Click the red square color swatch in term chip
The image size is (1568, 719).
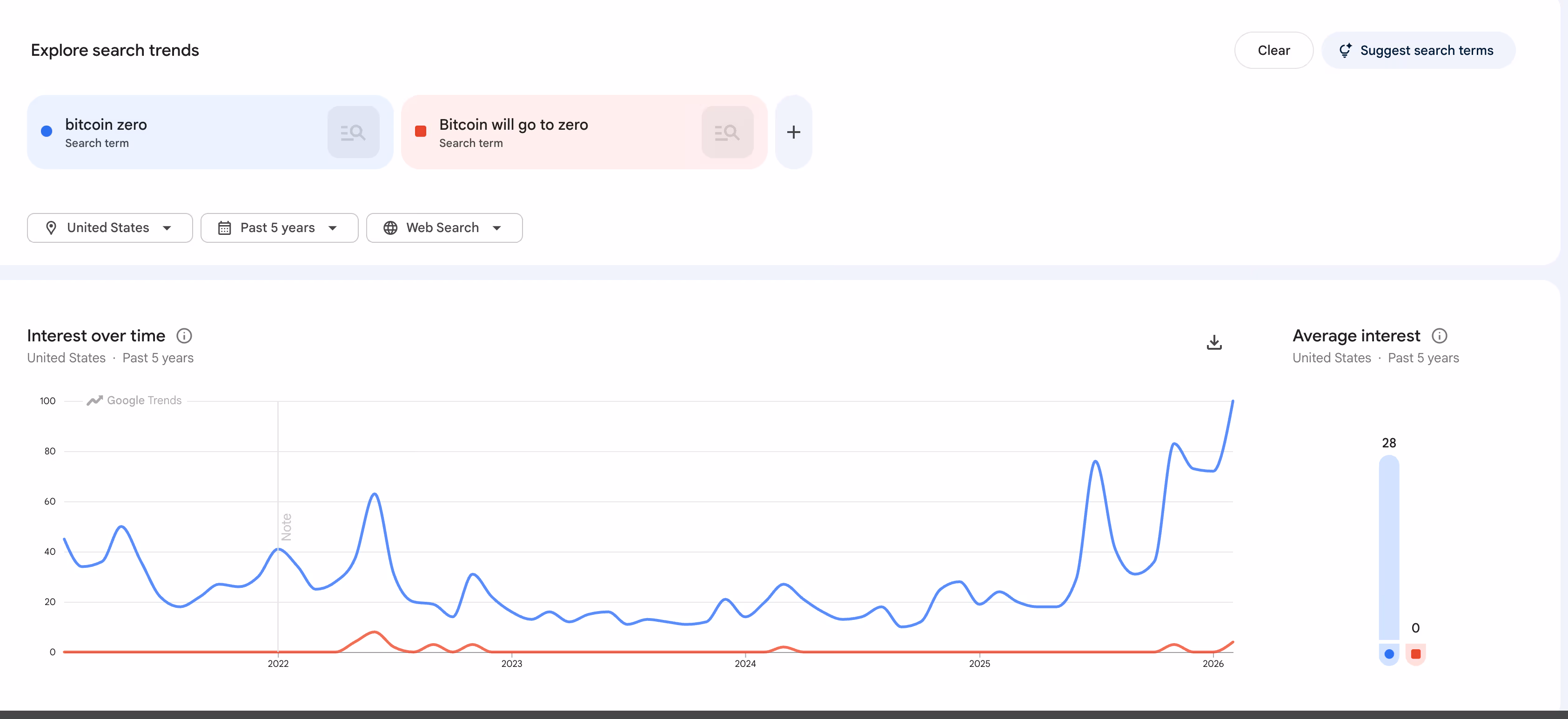point(420,132)
